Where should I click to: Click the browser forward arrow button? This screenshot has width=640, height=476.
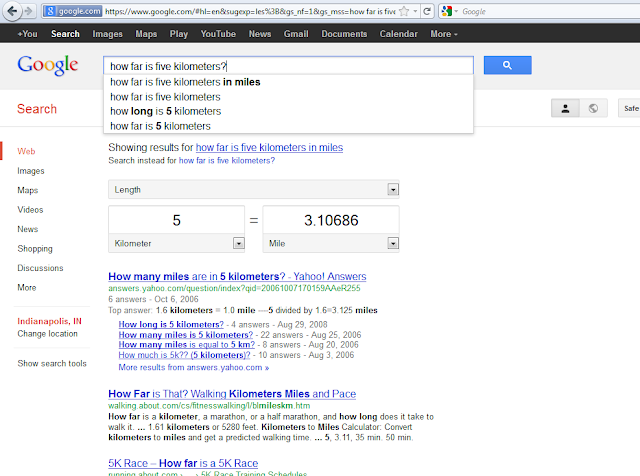[28, 11]
